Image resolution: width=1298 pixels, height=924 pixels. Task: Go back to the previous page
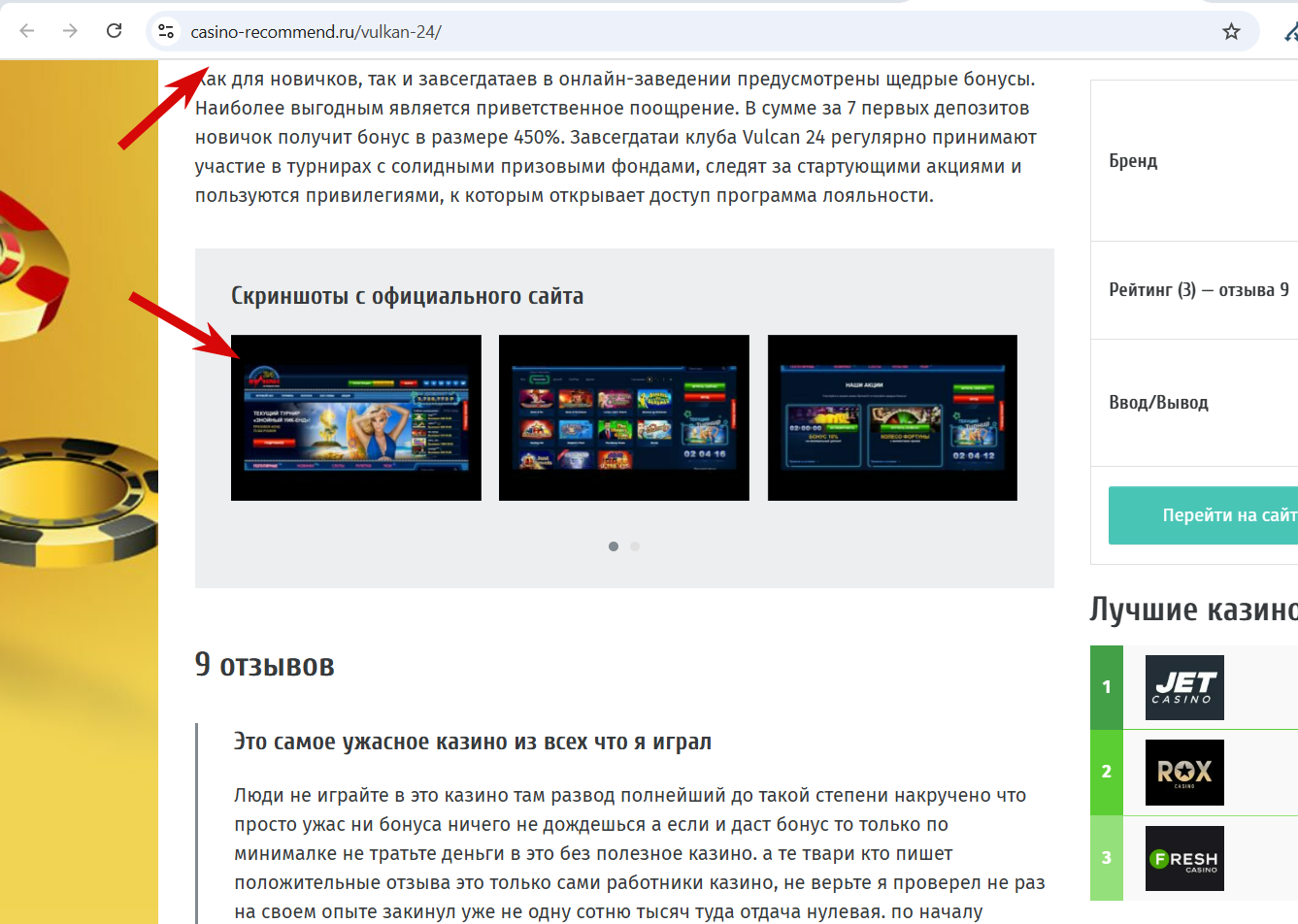coord(27,31)
